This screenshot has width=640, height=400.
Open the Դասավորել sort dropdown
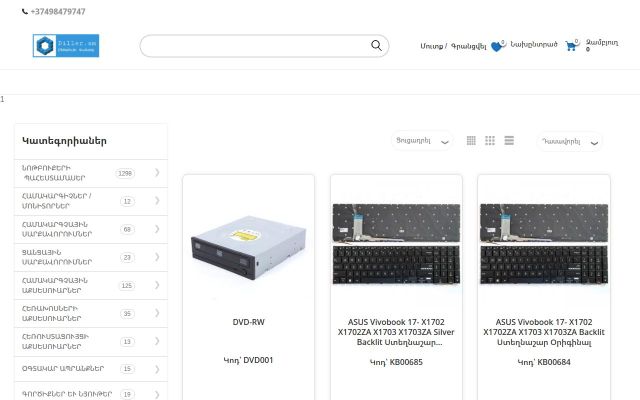[569, 142]
